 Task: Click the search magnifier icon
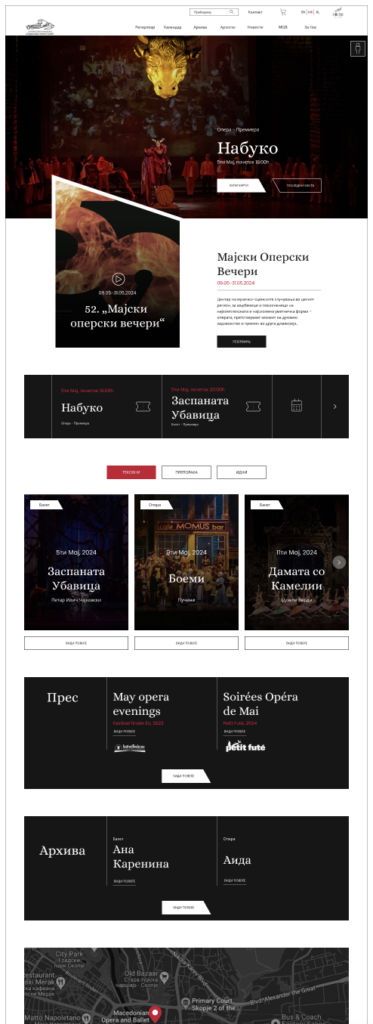[x=231, y=12]
